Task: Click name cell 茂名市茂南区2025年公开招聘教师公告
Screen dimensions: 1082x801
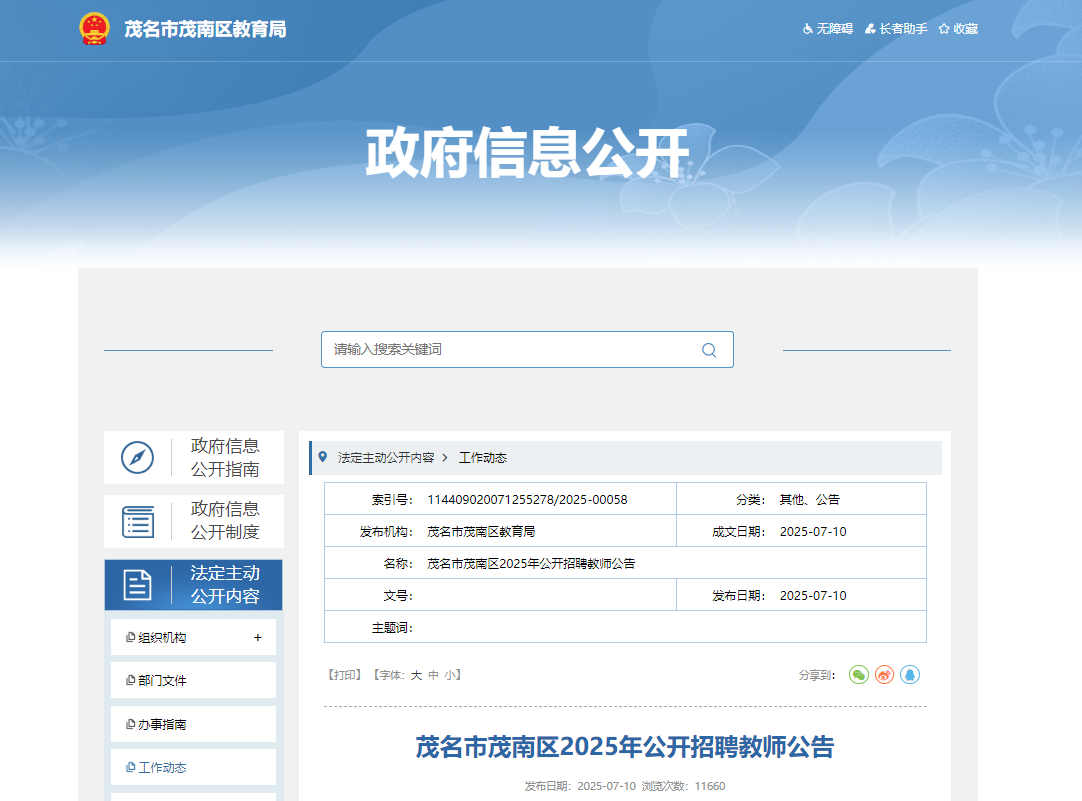Action: (x=531, y=564)
